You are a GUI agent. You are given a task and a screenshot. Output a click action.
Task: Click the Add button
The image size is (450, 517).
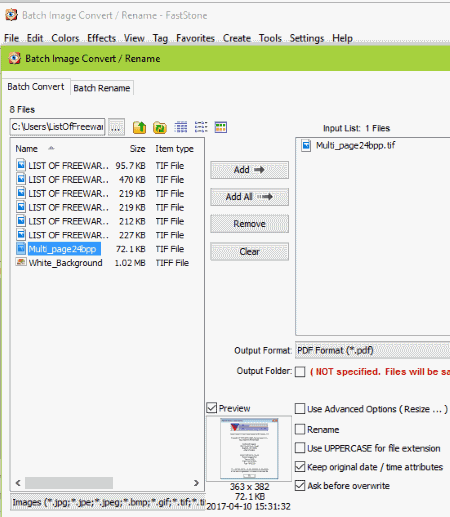click(x=249, y=170)
